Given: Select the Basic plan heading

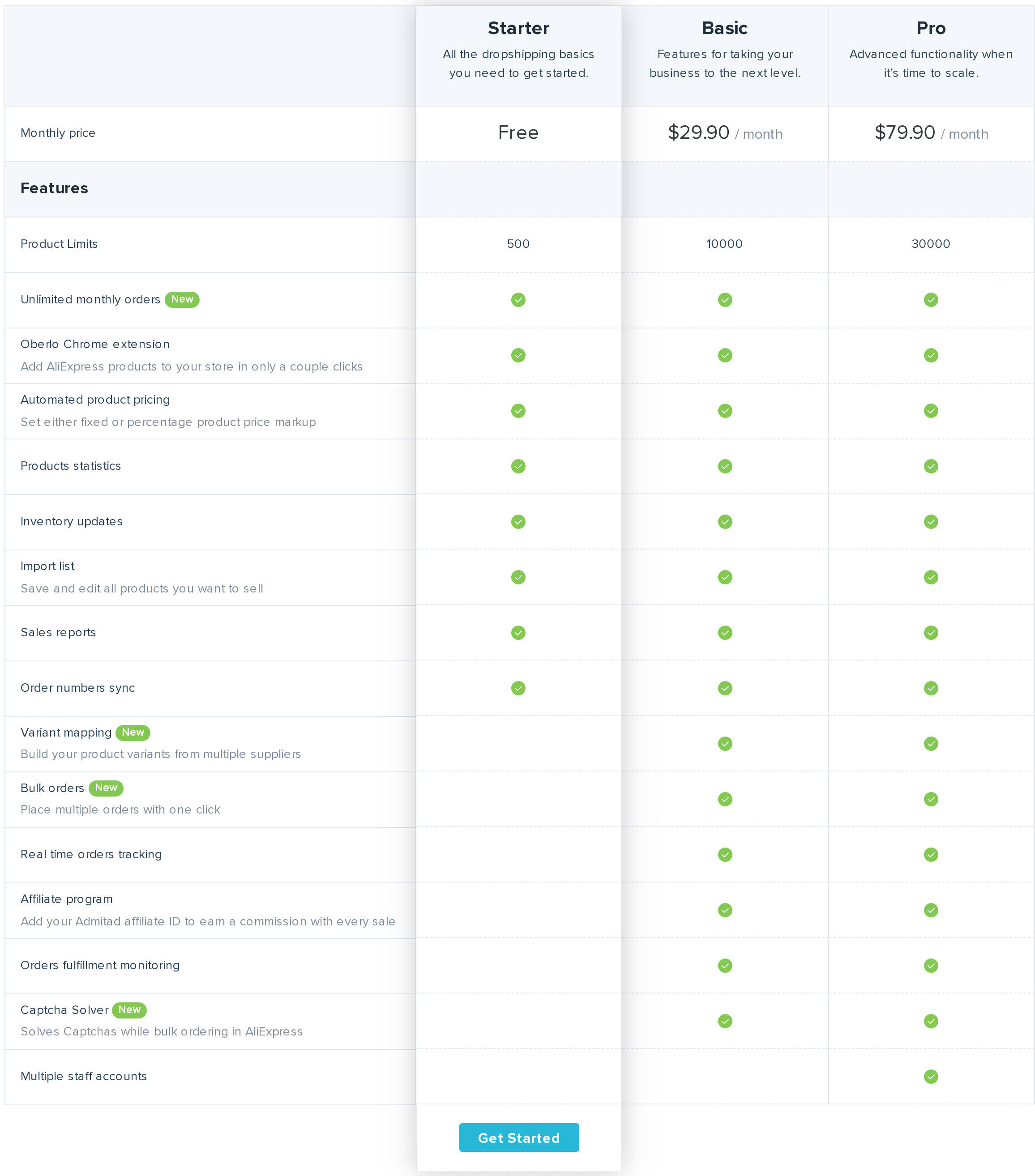Looking at the screenshot, I should point(724,28).
